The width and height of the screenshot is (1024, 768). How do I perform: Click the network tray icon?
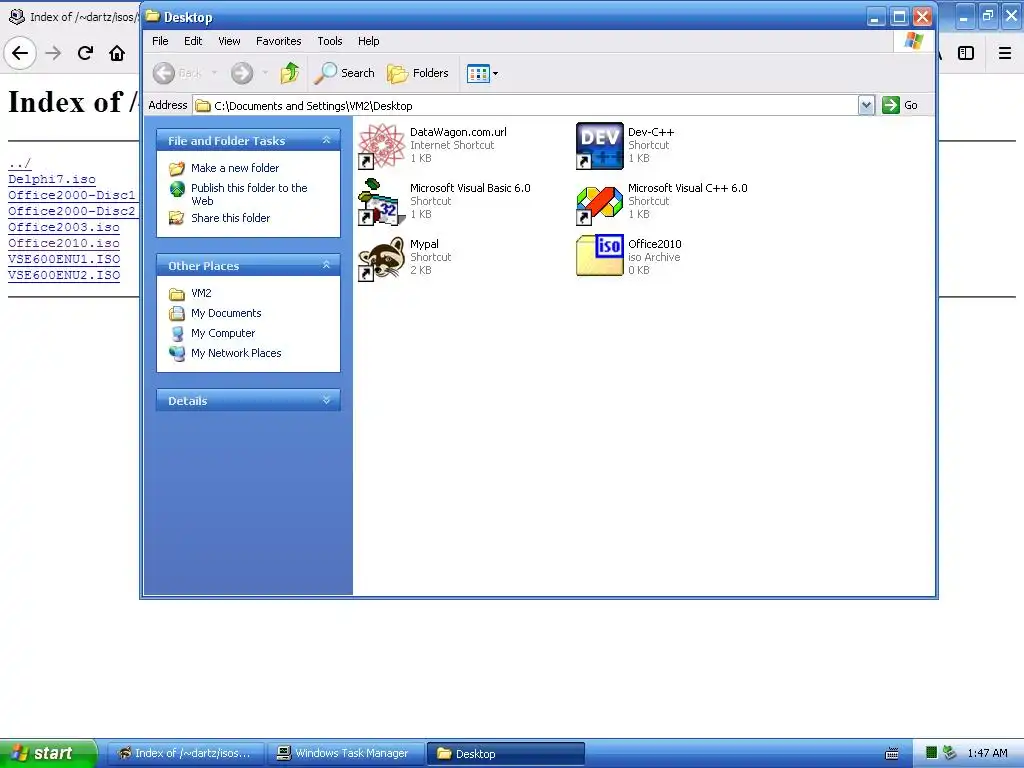[950, 753]
